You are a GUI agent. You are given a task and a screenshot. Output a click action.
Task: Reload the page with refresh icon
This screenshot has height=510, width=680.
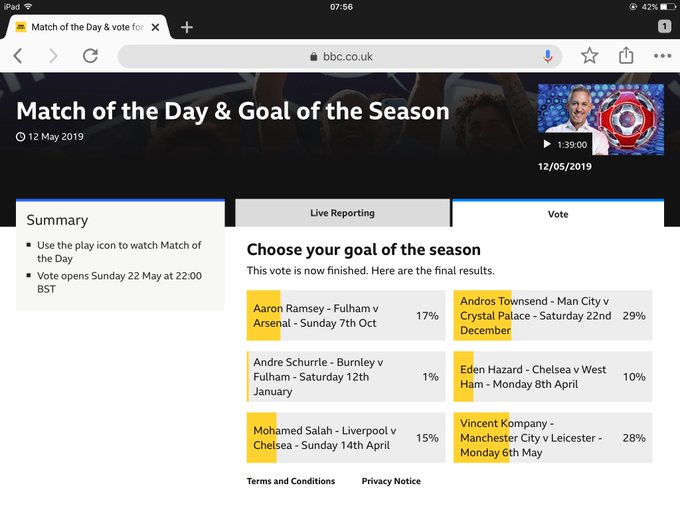90,56
